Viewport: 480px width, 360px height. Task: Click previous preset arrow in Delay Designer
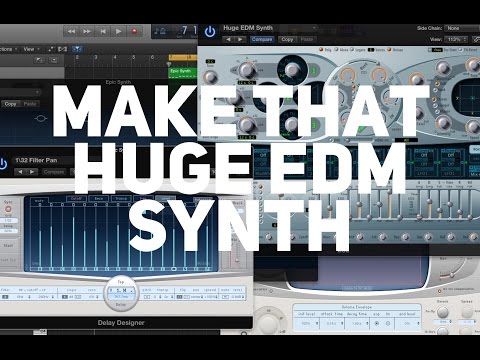[x=20, y=172]
